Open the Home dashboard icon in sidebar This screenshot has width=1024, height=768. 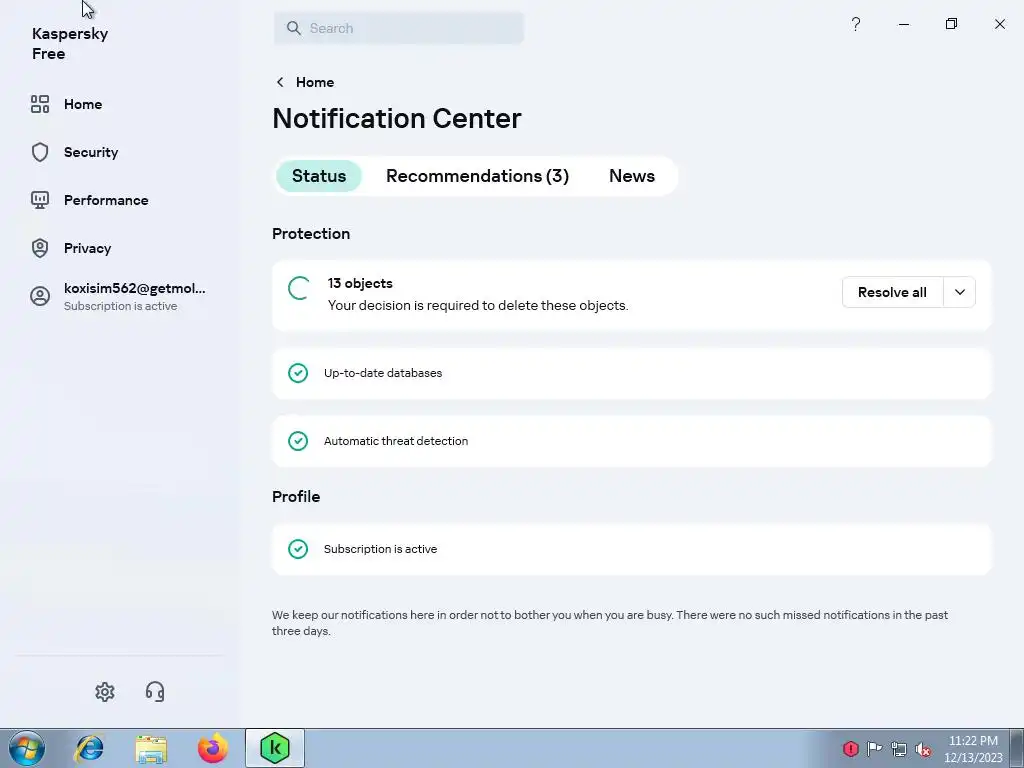(x=40, y=104)
